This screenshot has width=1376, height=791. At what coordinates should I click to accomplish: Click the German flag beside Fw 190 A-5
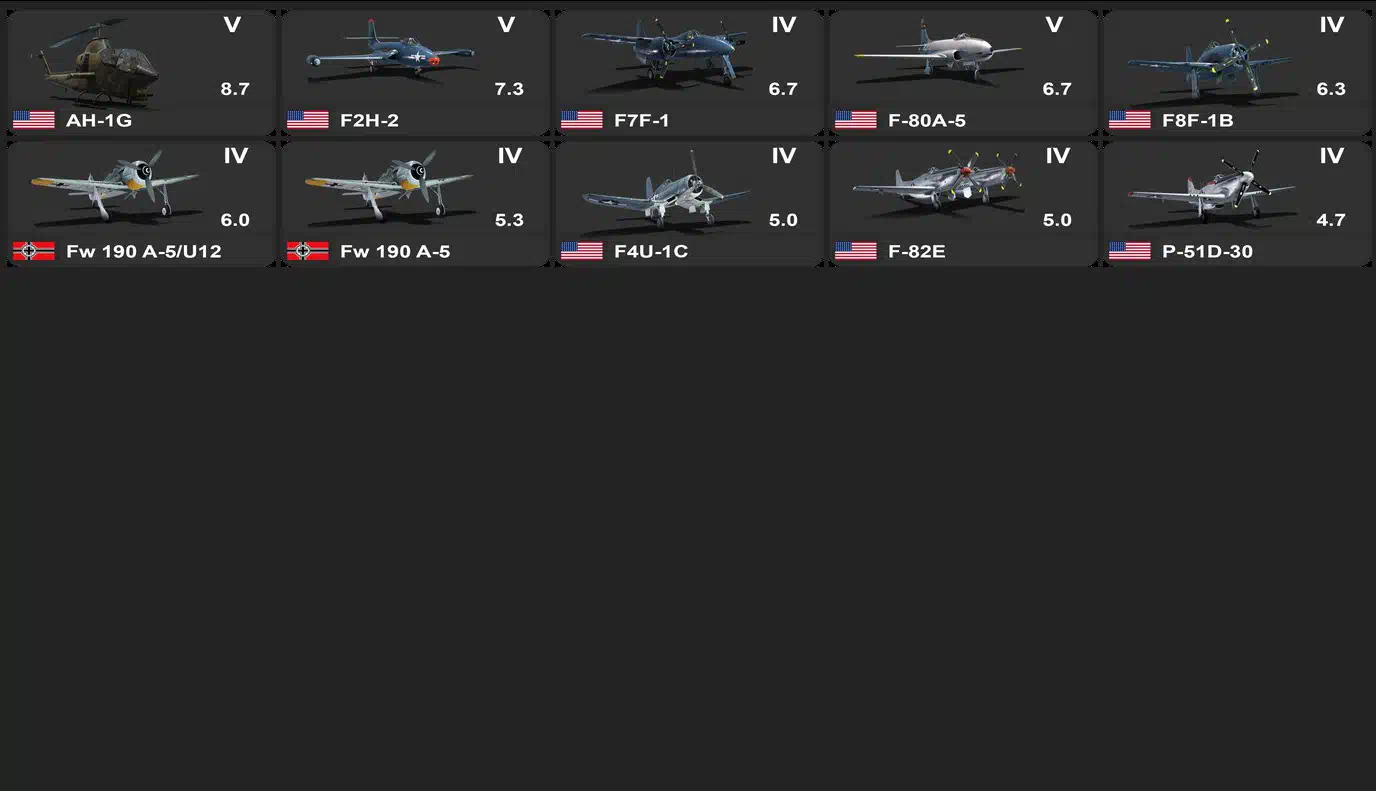click(308, 251)
